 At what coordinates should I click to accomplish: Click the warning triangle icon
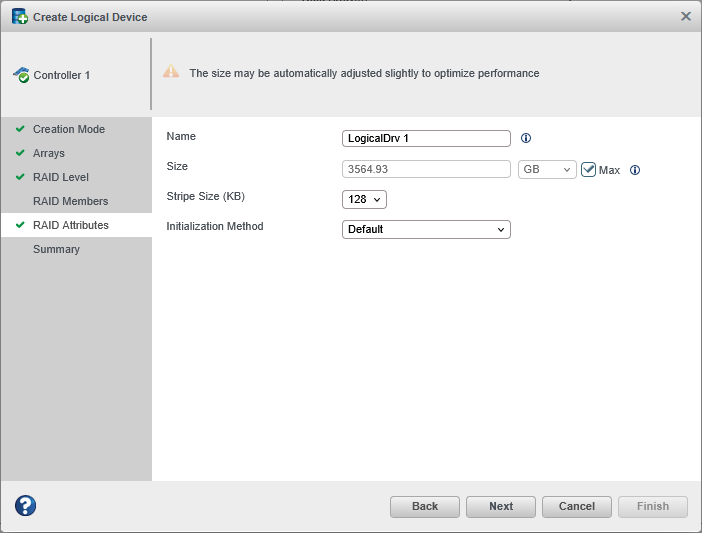pos(172,72)
